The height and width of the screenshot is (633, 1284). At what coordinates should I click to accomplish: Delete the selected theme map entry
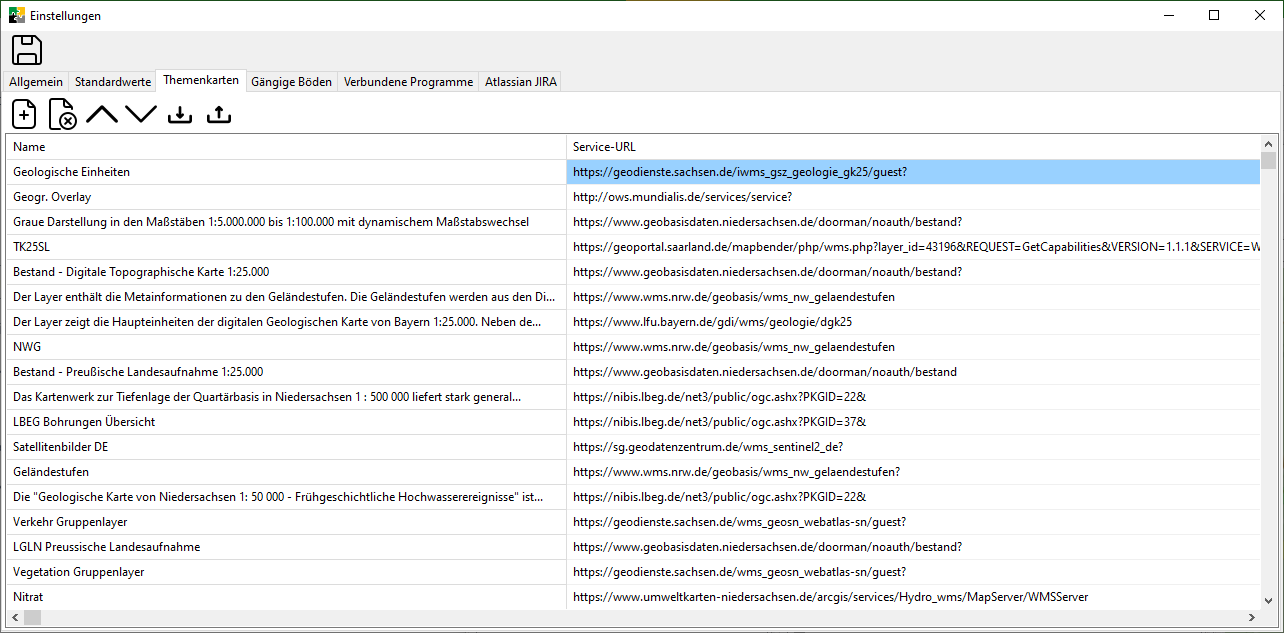tap(62, 114)
